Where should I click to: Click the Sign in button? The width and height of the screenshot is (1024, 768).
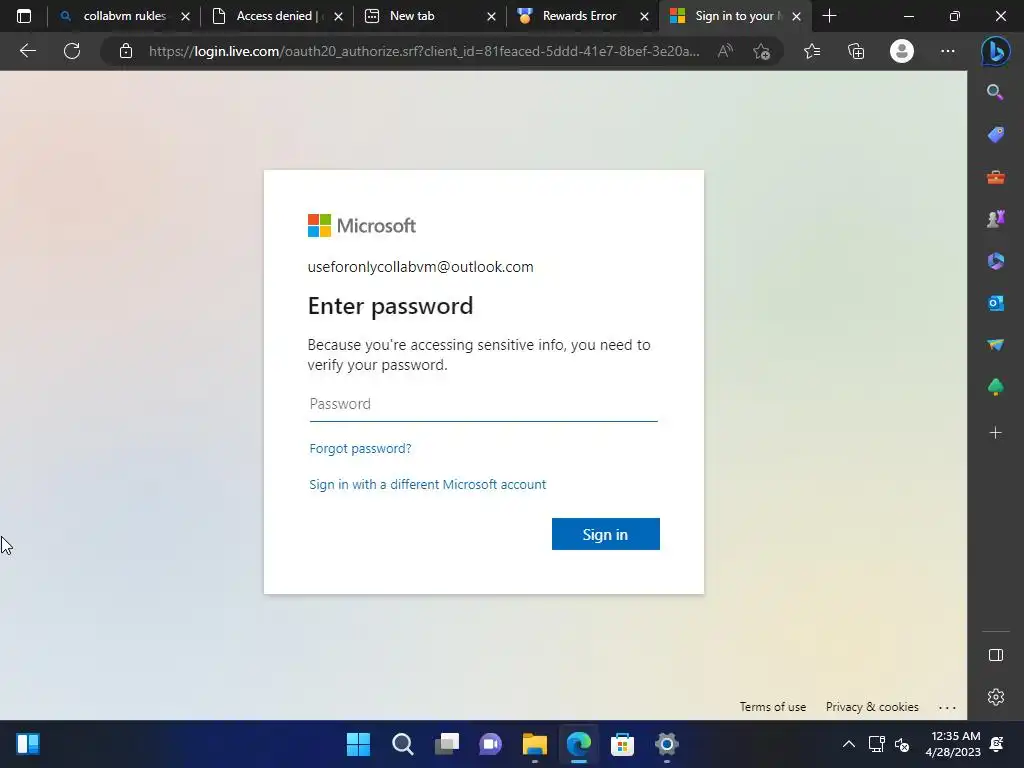tap(605, 534)
